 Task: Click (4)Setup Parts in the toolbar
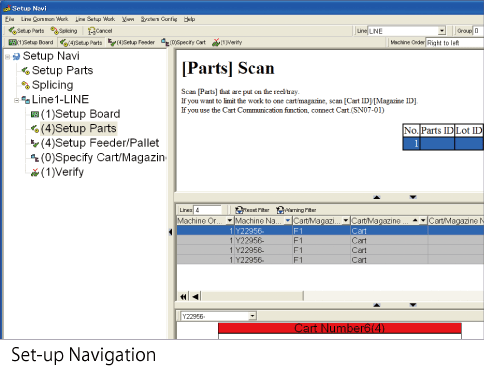coord(81,43)
